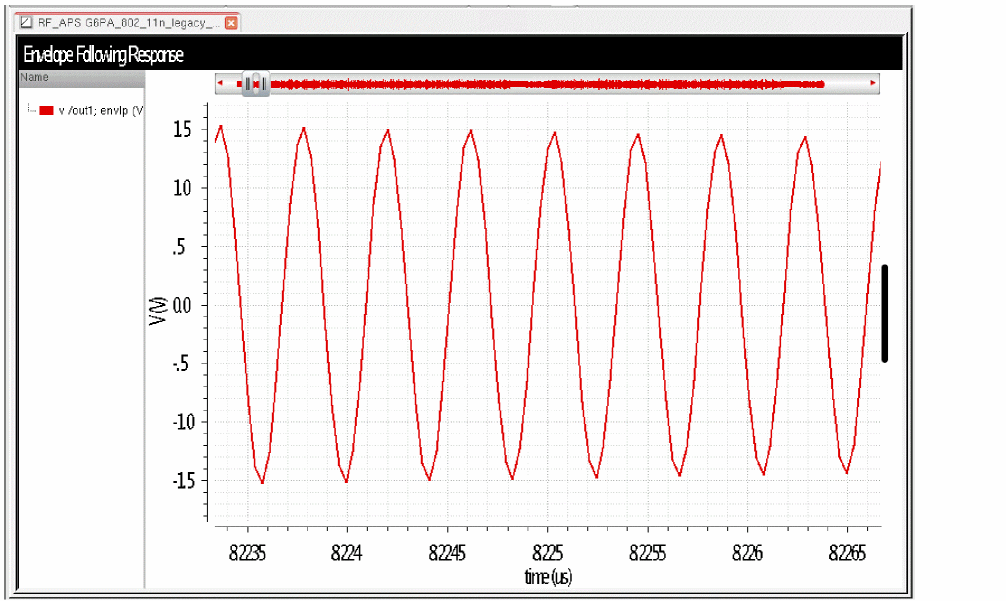Click the left grip of the zoom handle
The image size is (1006, 601).
[247, 84]
